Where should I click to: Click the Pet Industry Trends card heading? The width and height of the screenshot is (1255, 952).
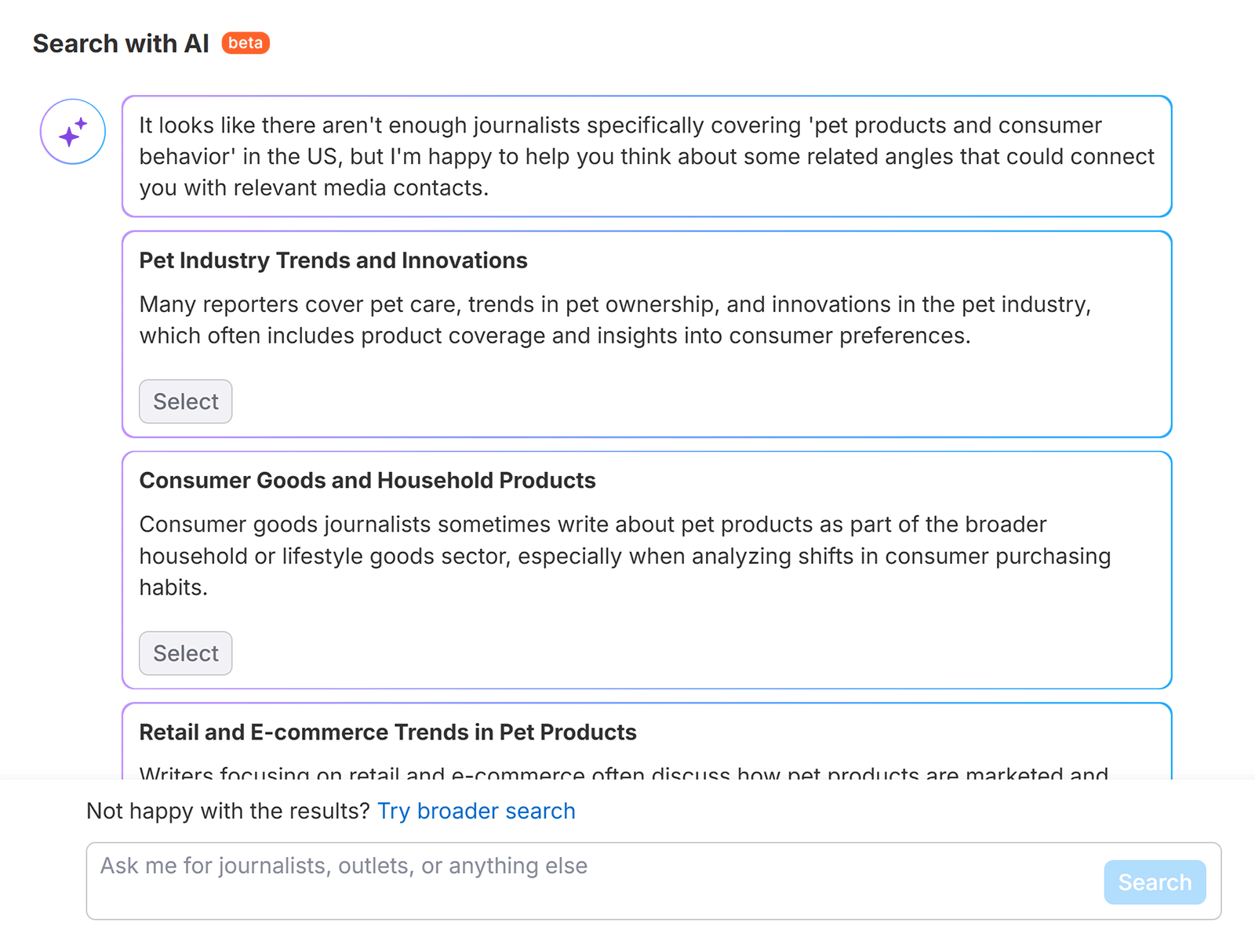pyautogui.click(x=333, y=260)
